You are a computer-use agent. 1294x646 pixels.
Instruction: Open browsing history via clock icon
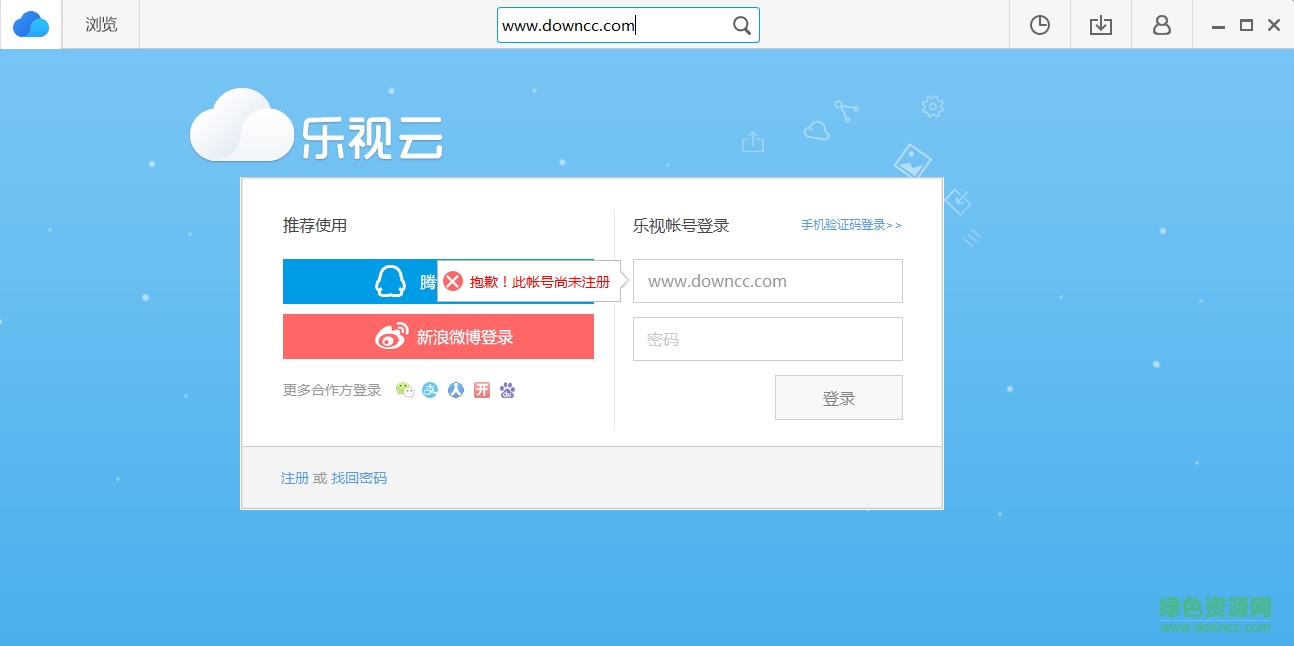point(1039,24)
